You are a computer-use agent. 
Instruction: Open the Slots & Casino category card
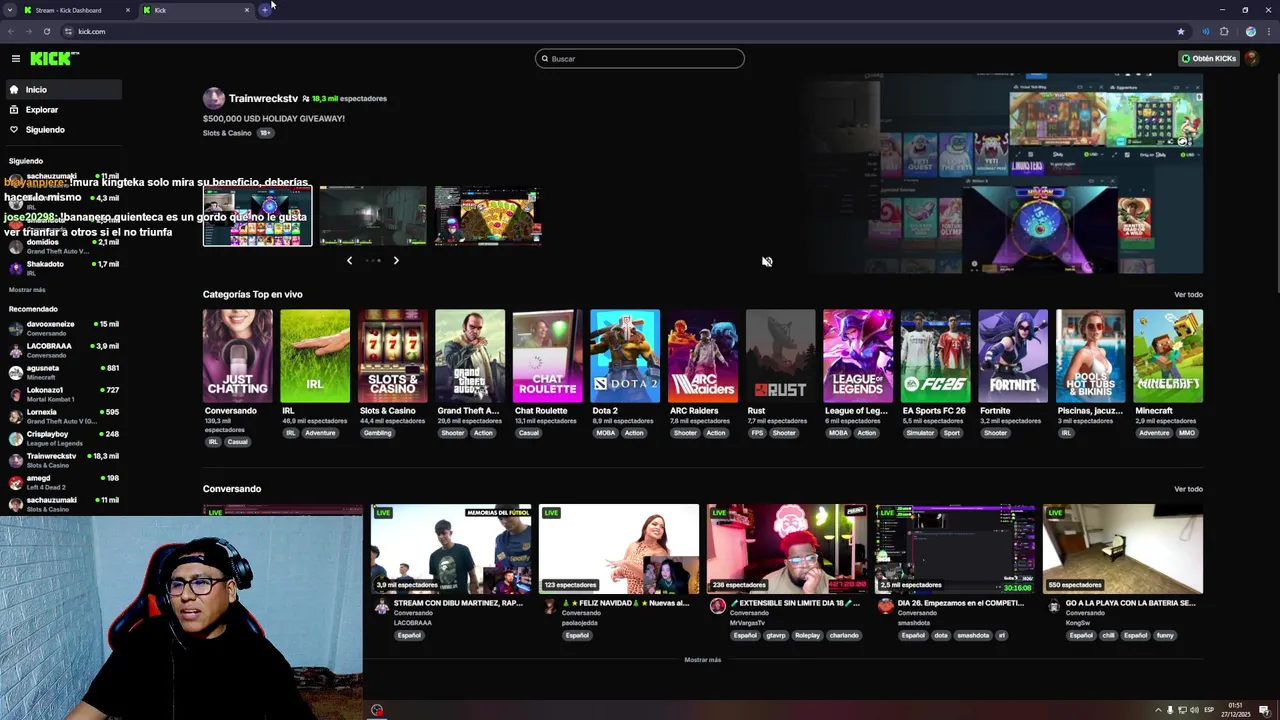point(393,356)
